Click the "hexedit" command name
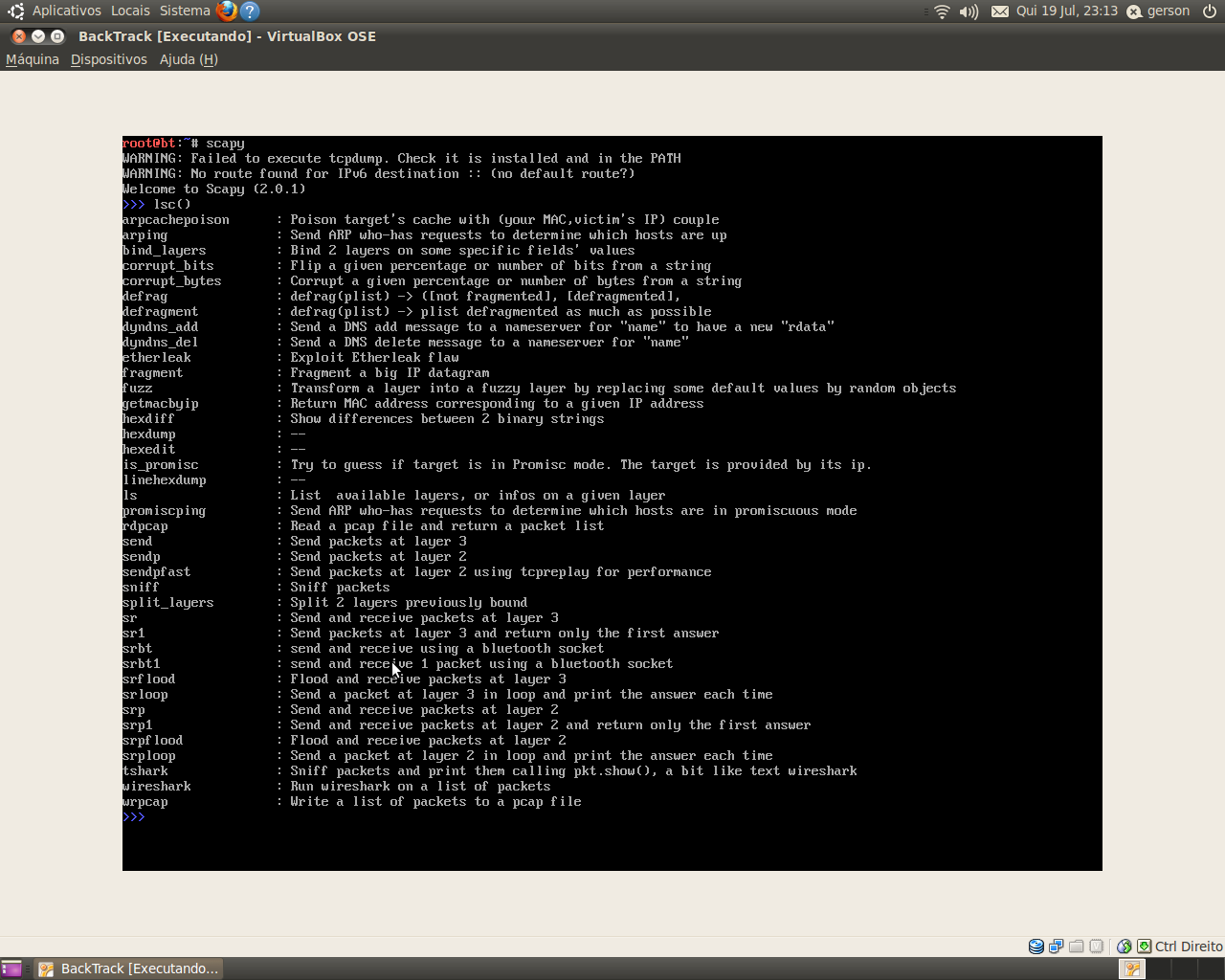This screenshot has height=980, width=1225. click(x=148, y=450)
